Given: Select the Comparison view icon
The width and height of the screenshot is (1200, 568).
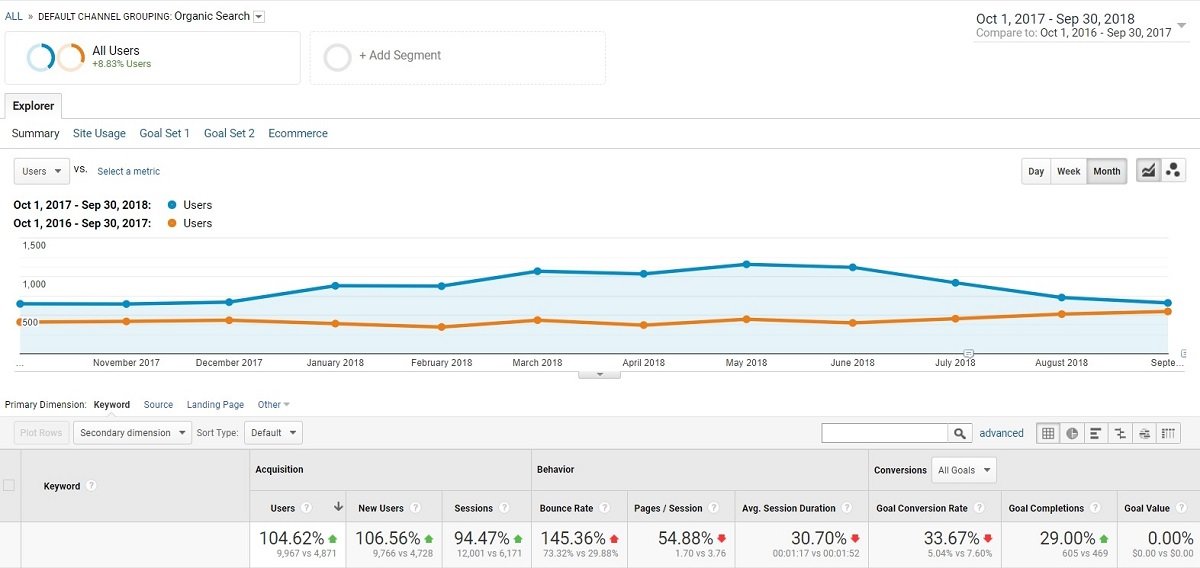Looking at the screenshot, I should 1120,433.
